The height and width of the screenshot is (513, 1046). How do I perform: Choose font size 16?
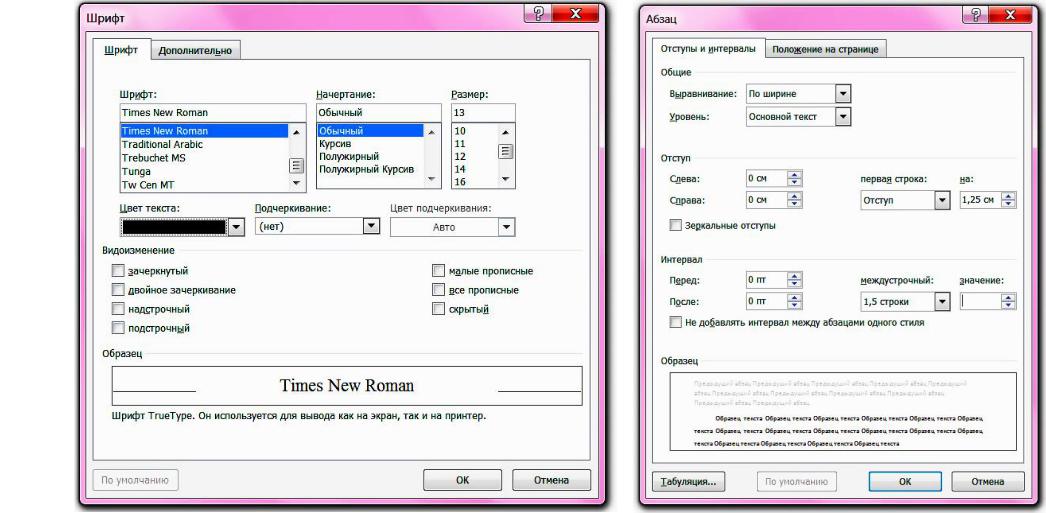click(474, 181)
